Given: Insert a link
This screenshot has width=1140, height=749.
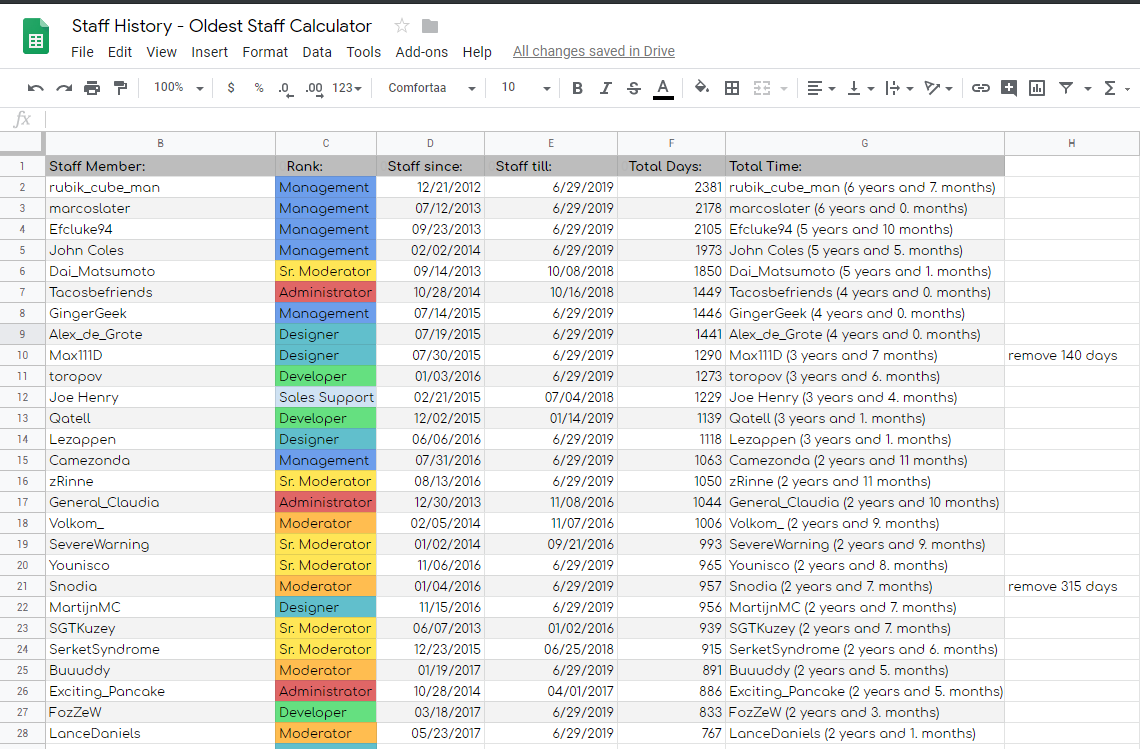Looking at the screenshot, I should click(980, 88).
